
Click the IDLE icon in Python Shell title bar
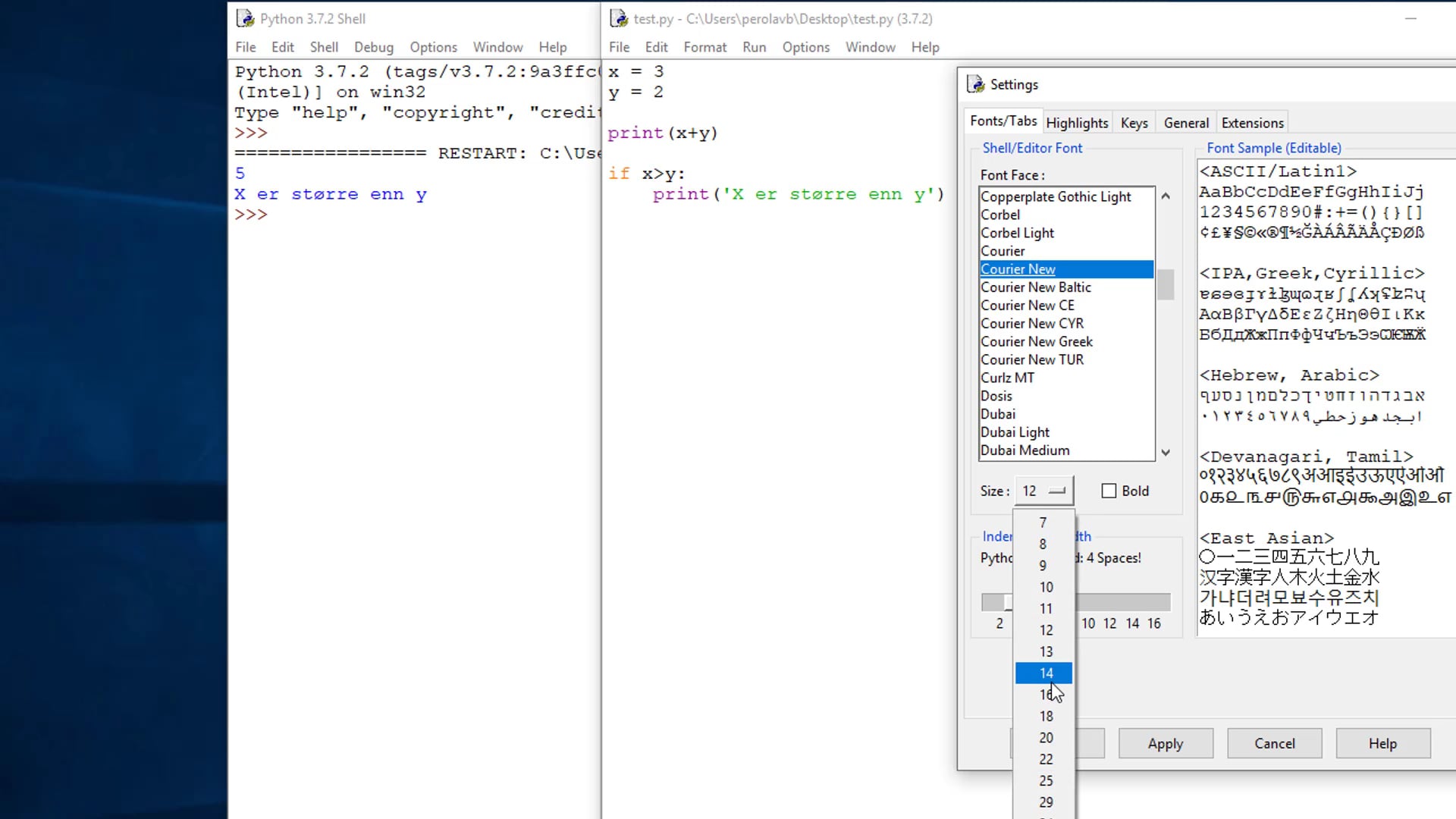pyautogui.click(x=244, y=18)
